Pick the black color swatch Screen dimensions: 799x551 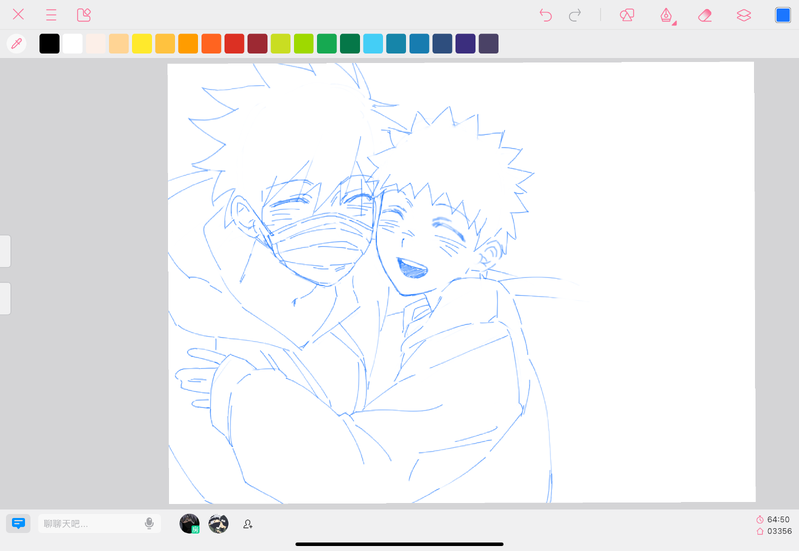pos(49,43)
